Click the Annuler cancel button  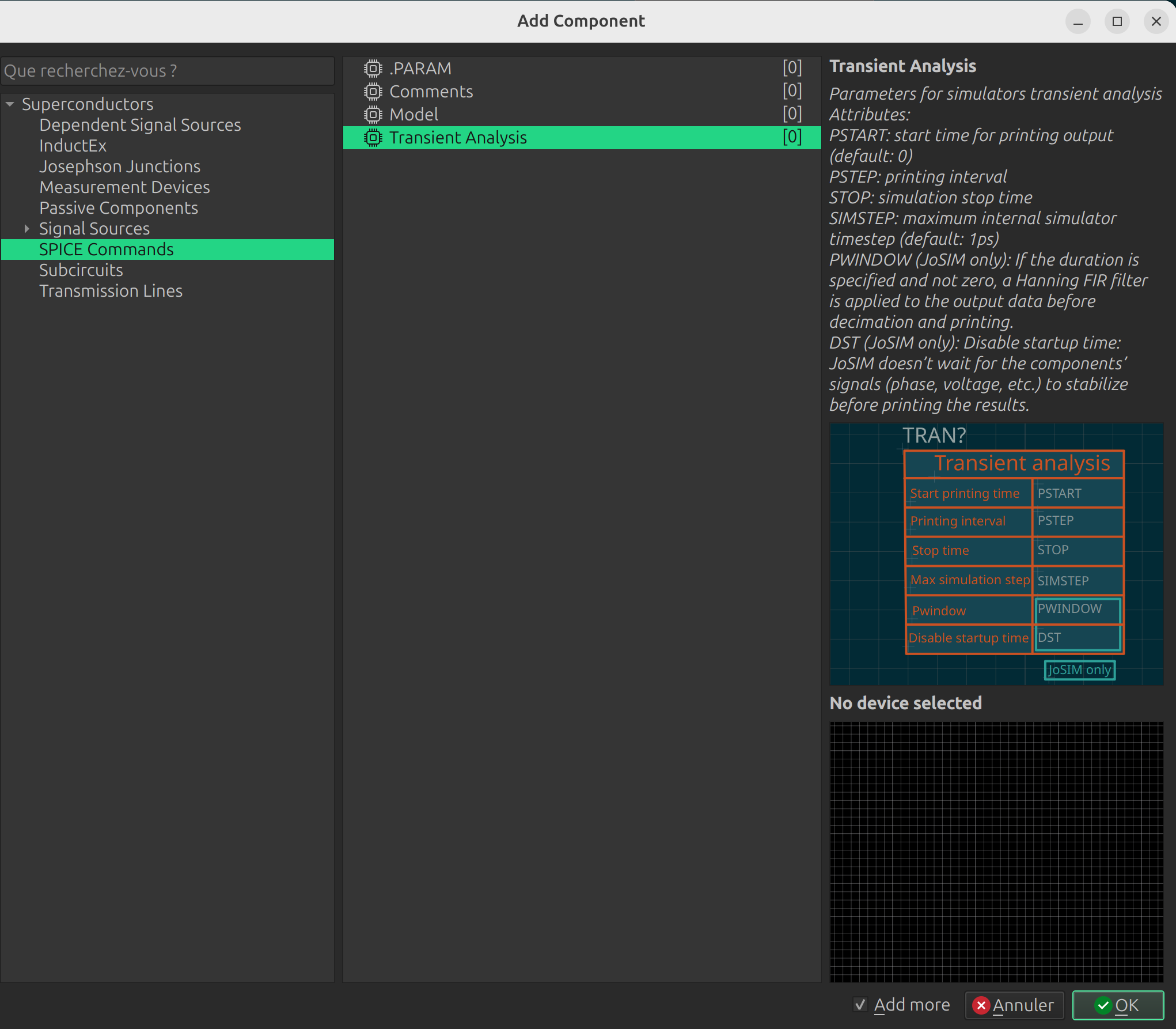[x=1014, y=1005]
